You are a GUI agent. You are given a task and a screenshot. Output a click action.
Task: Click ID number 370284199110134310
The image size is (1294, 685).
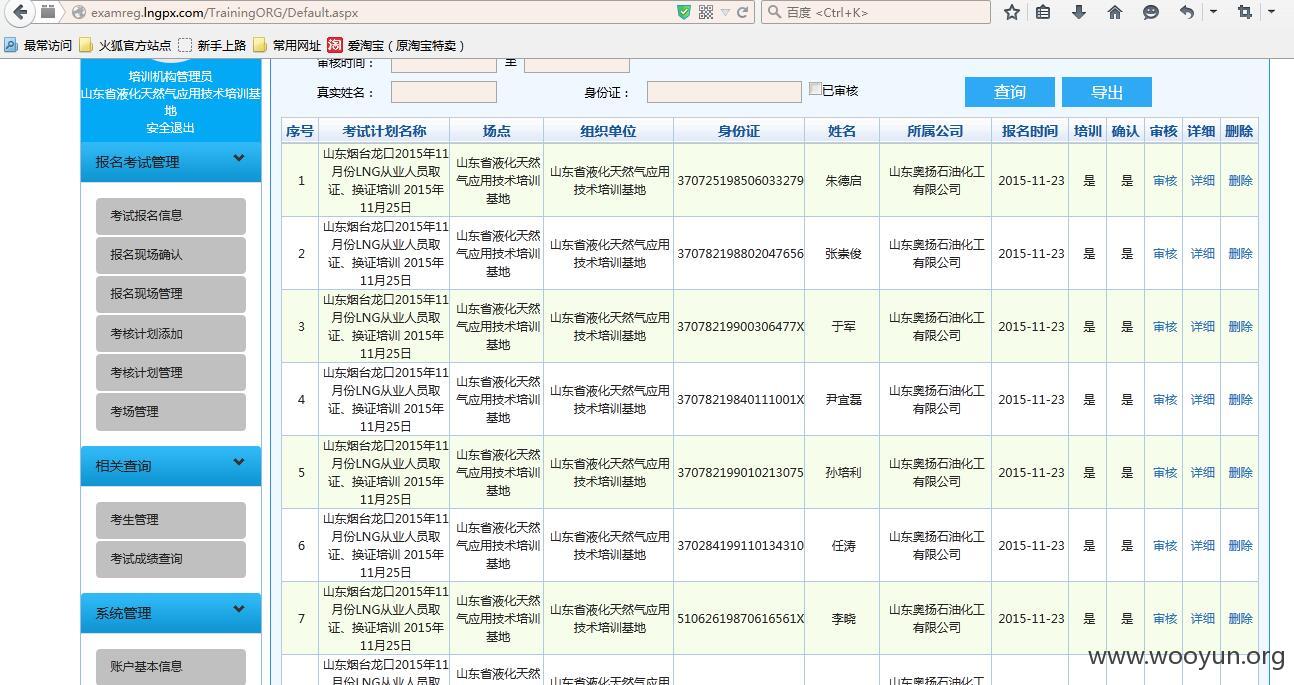pos(740,546)
